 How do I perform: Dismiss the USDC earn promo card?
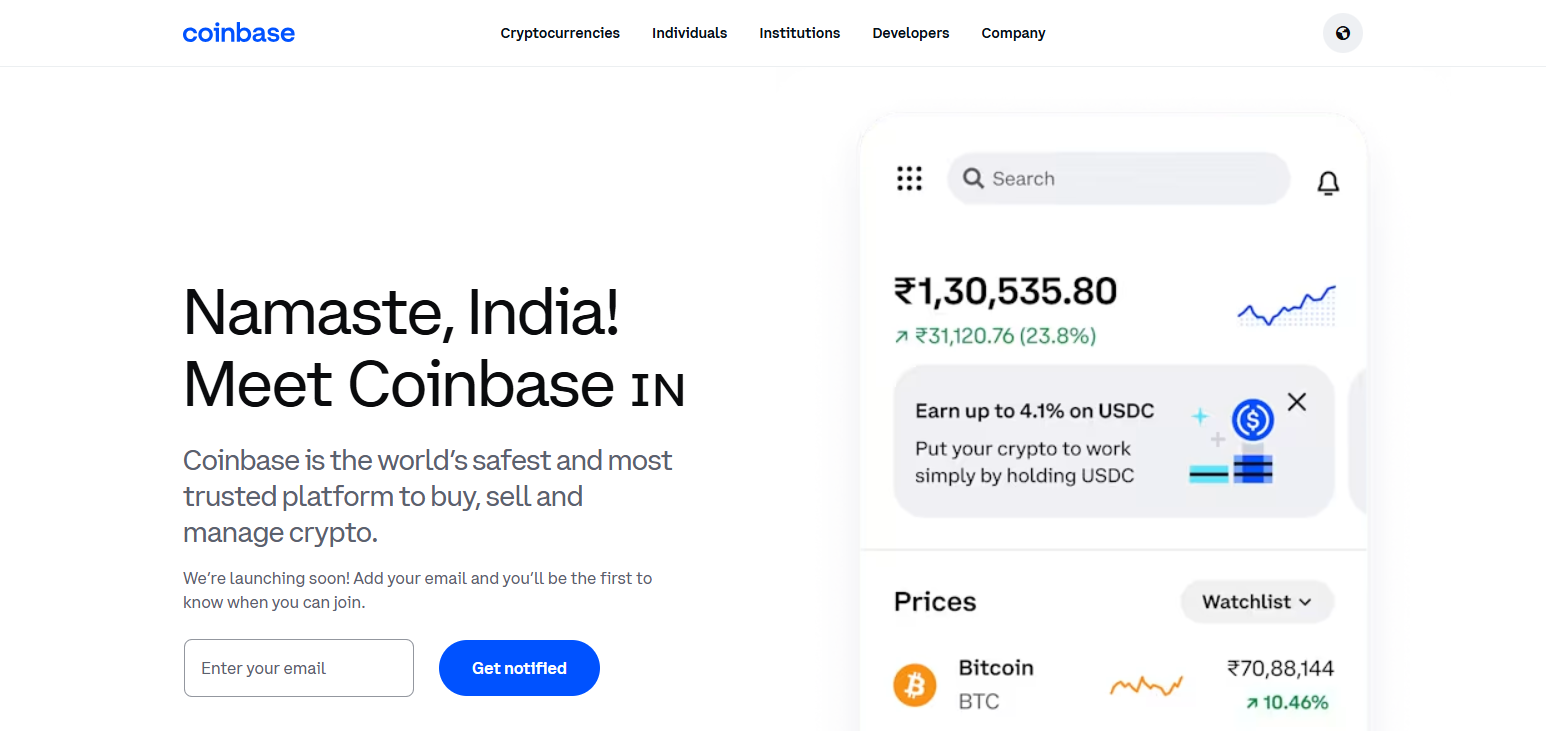click(x=1297, y=402)
